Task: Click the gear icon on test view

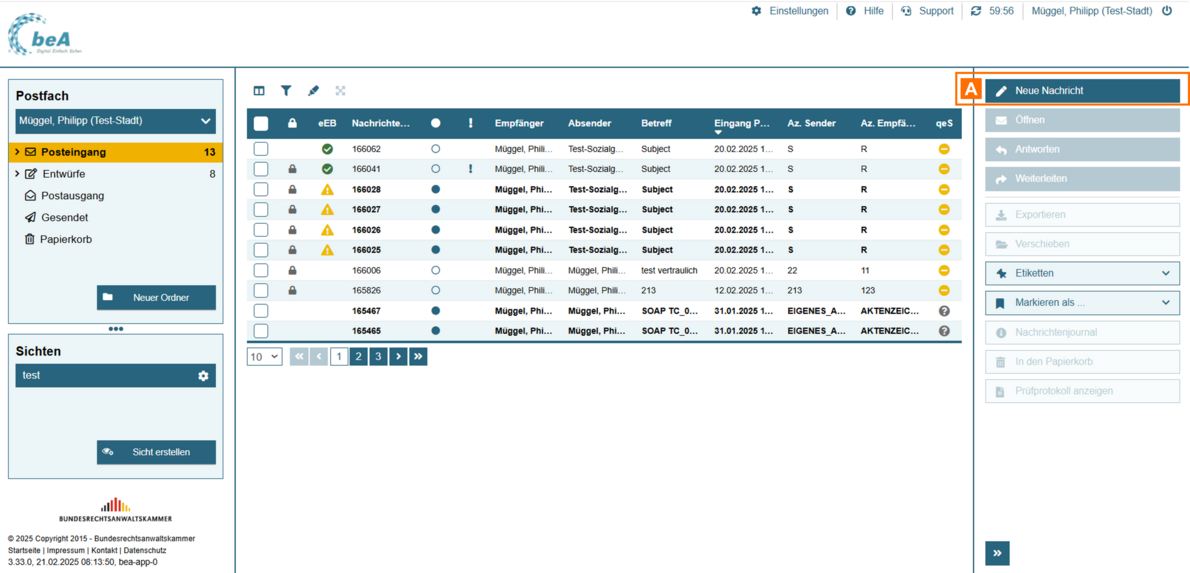Action: (203, 376)
